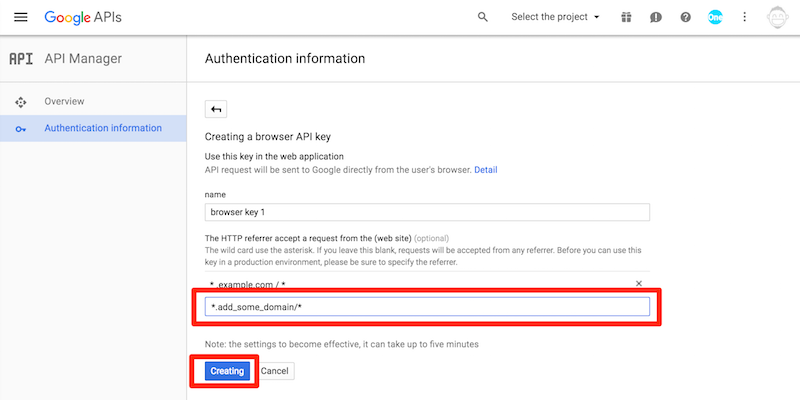Focus the name field with browser key 1
The width and height of the screenshot is (800, 400).
[427, 212]
